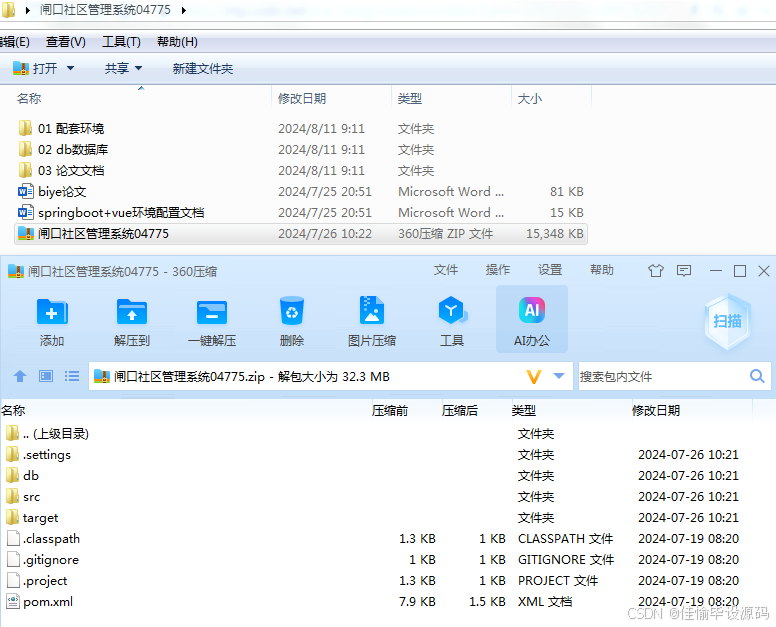The image size is (776, 627).
Task: Open the feedback message icon in title bar
Action: tap(684, 271)
